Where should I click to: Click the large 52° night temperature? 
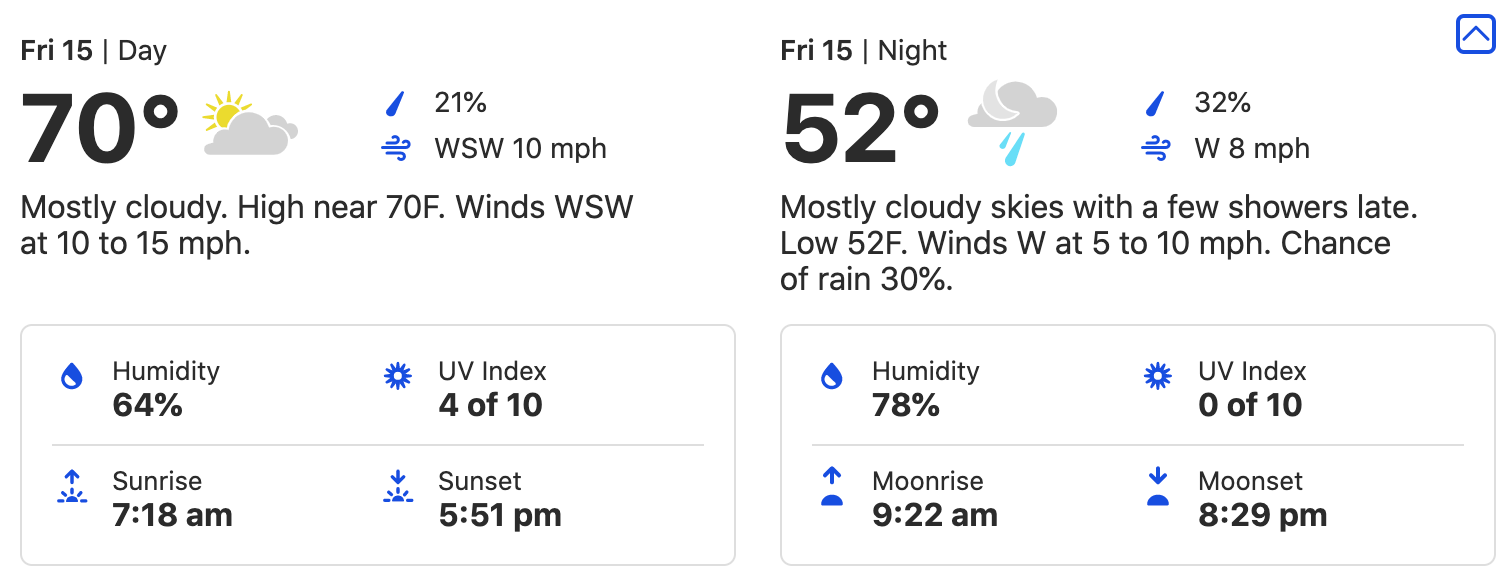click(x=860, y=129)
